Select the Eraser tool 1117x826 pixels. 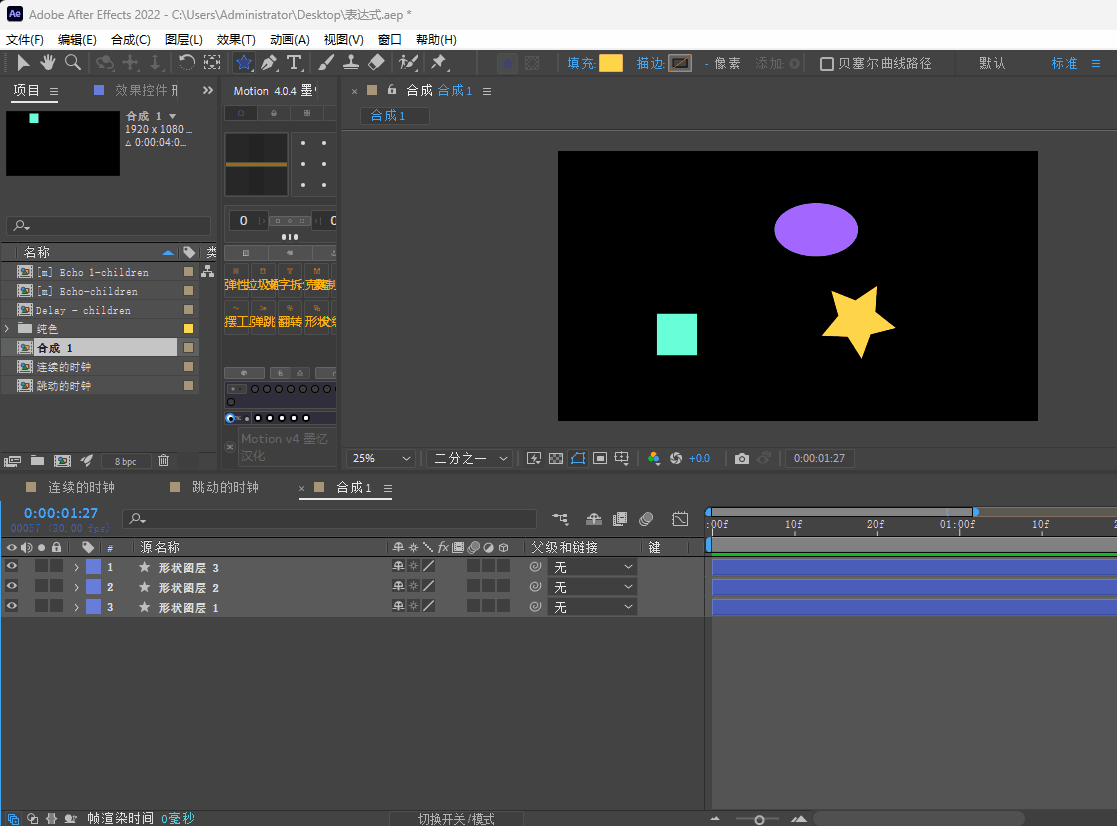pos(376,63)
